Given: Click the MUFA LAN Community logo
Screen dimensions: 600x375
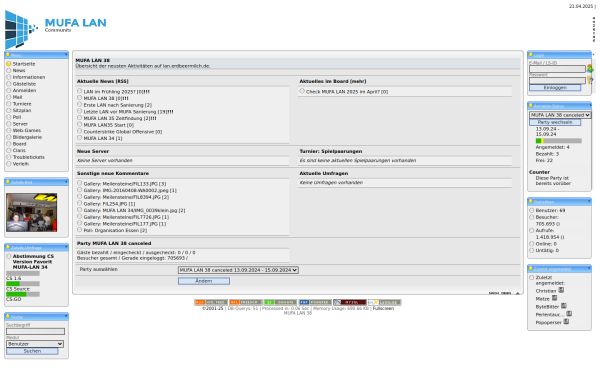Looking at the screenshot, I should pyautogui.click(x=56, y=29).
